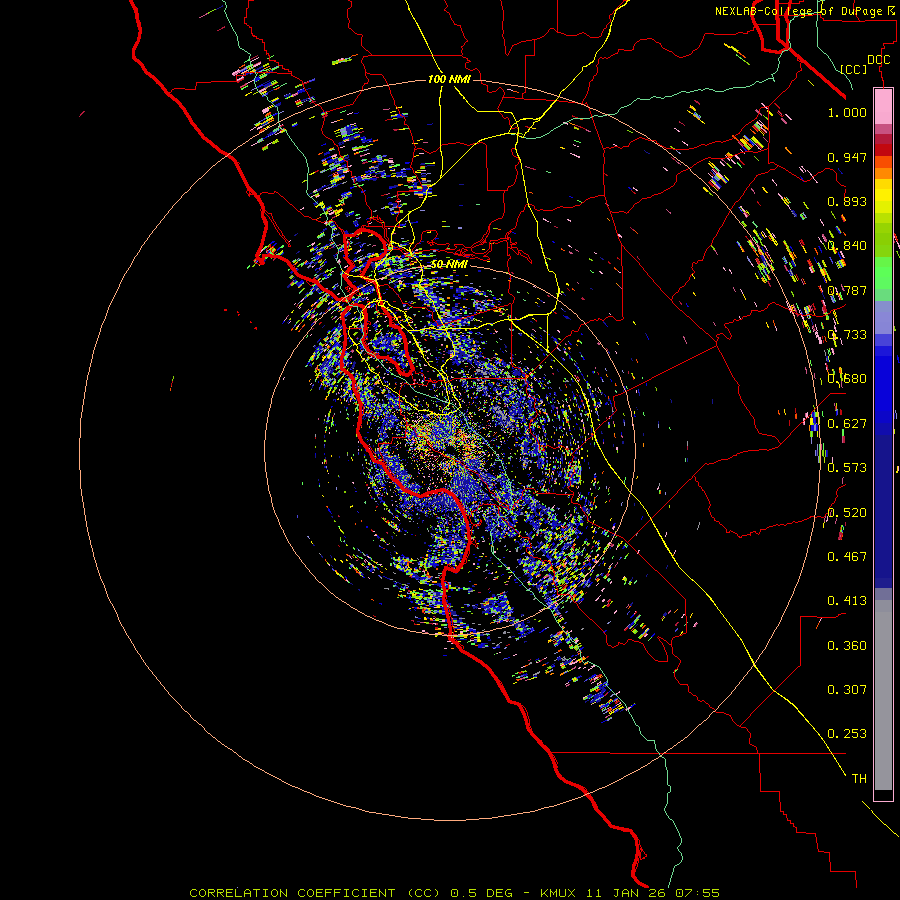
Task: Click the 0.947 color scale value
Action: [x=847, y=157]
